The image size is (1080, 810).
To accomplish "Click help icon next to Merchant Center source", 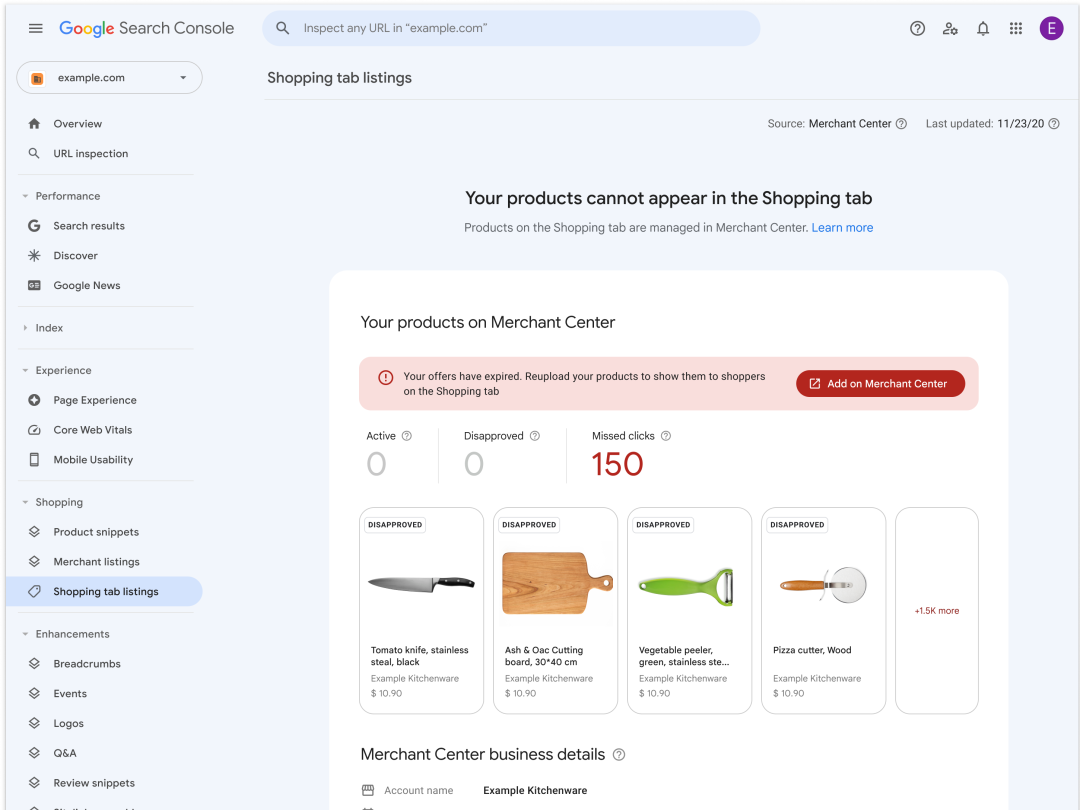I will (x=901, y=124).
